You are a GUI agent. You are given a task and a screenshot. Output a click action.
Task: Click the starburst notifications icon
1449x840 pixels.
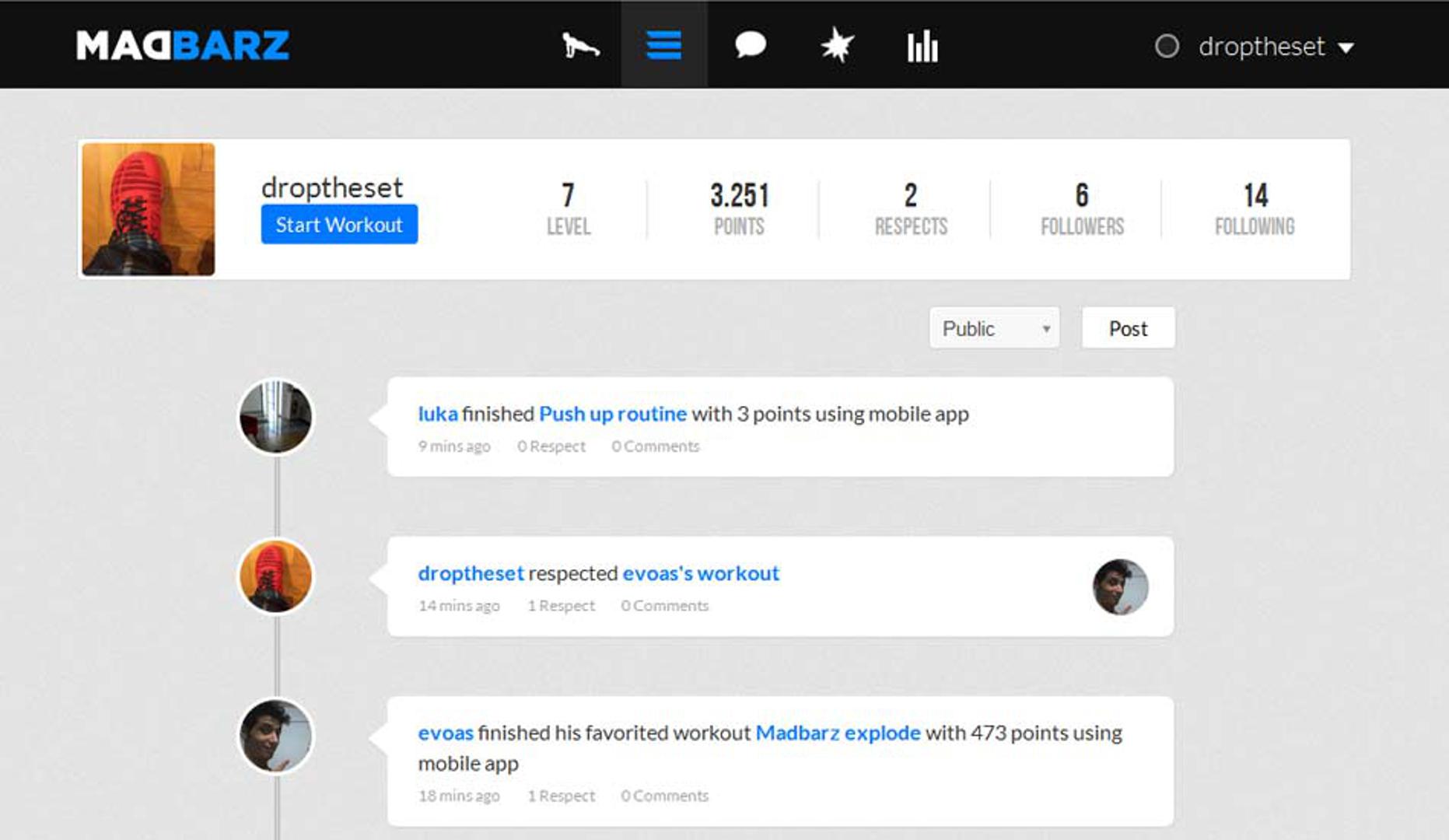tap(837, 46)
